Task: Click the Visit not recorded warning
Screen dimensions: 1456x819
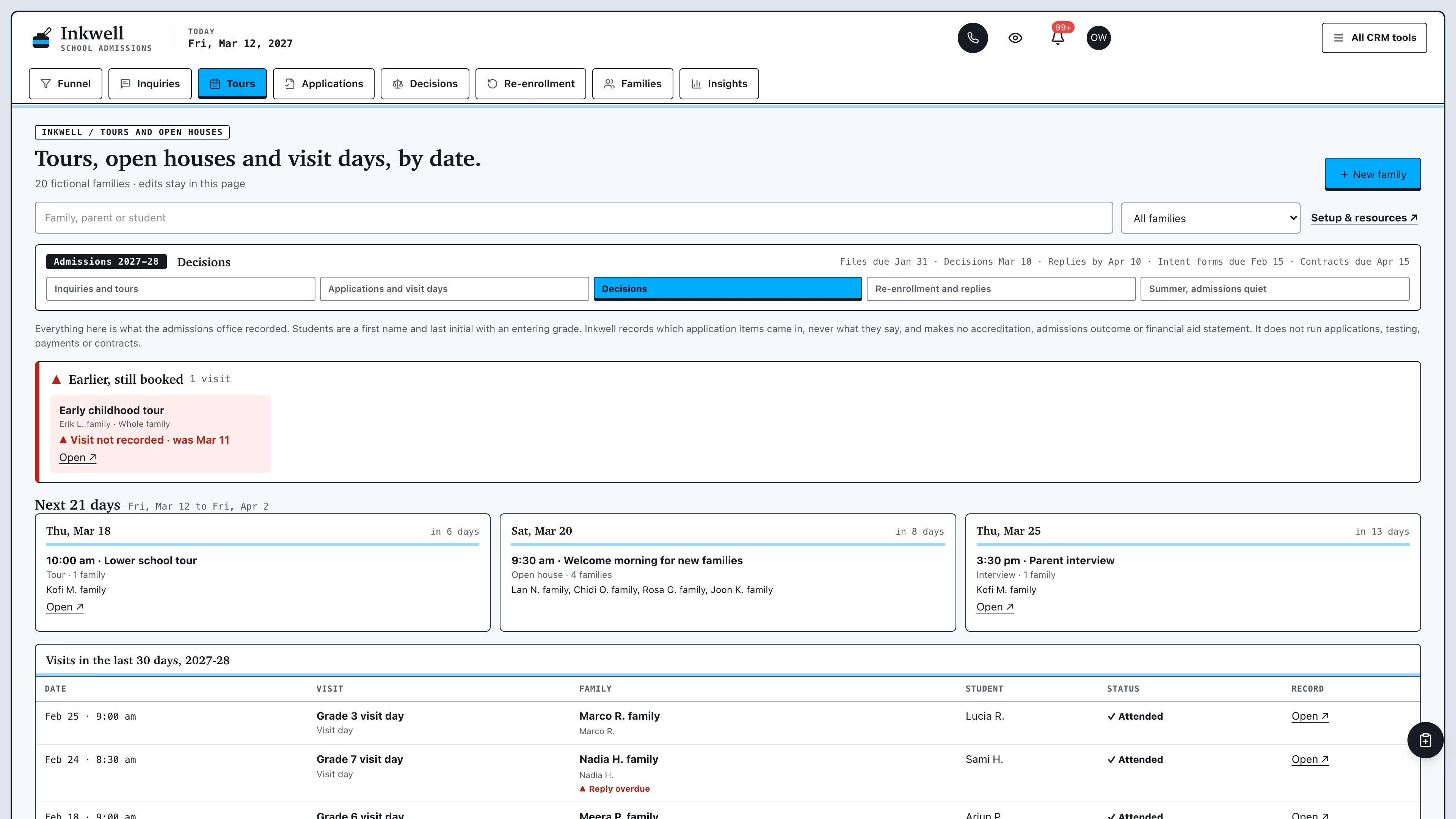Action: pos(144,440)
